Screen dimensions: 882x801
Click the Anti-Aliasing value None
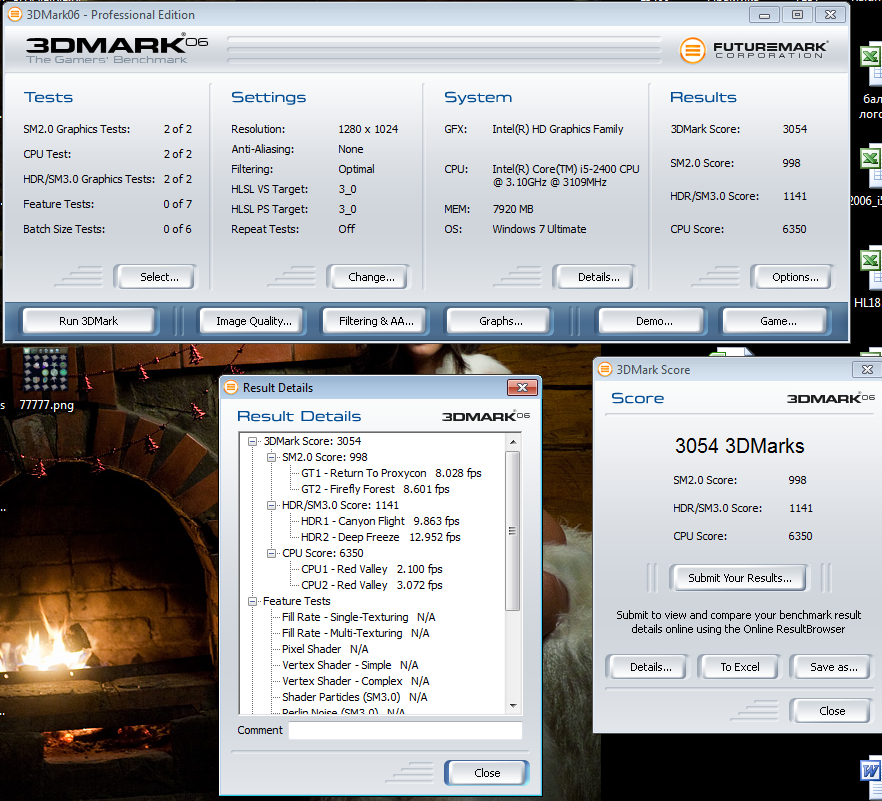(x=350, y=149)
